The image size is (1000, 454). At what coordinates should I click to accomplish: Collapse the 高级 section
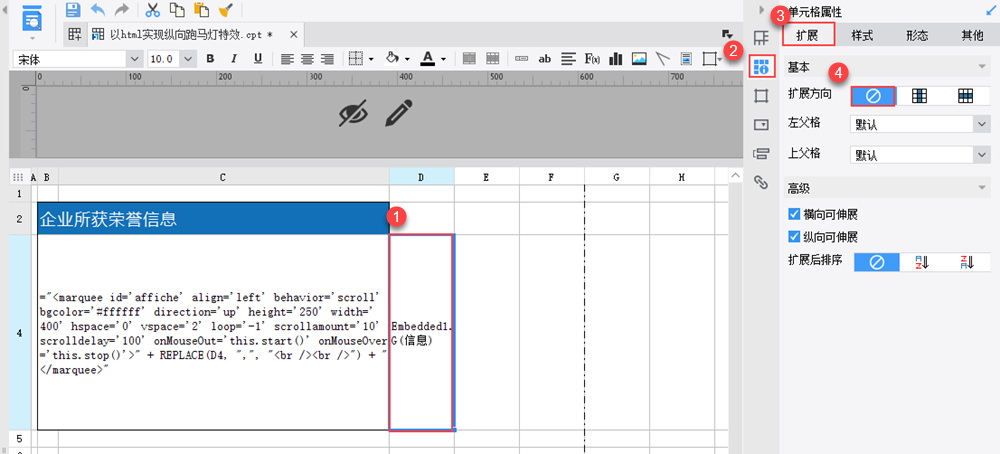[983, 187]
